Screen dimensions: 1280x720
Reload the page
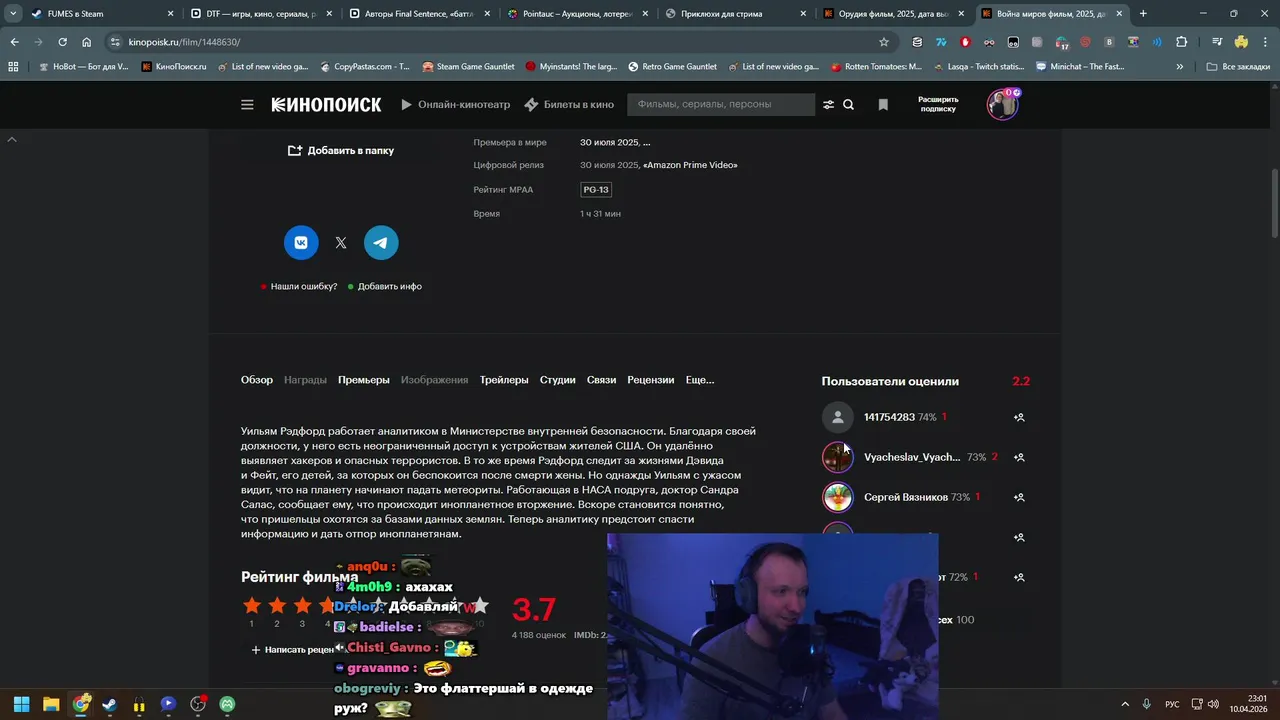pyautogui.click(x=62, y=42)
